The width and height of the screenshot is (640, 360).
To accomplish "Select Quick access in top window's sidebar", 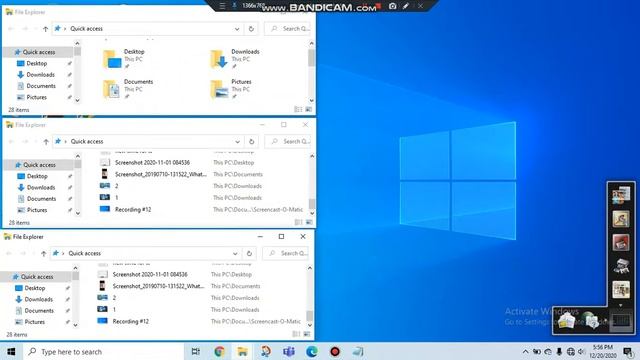I will 39,52.
